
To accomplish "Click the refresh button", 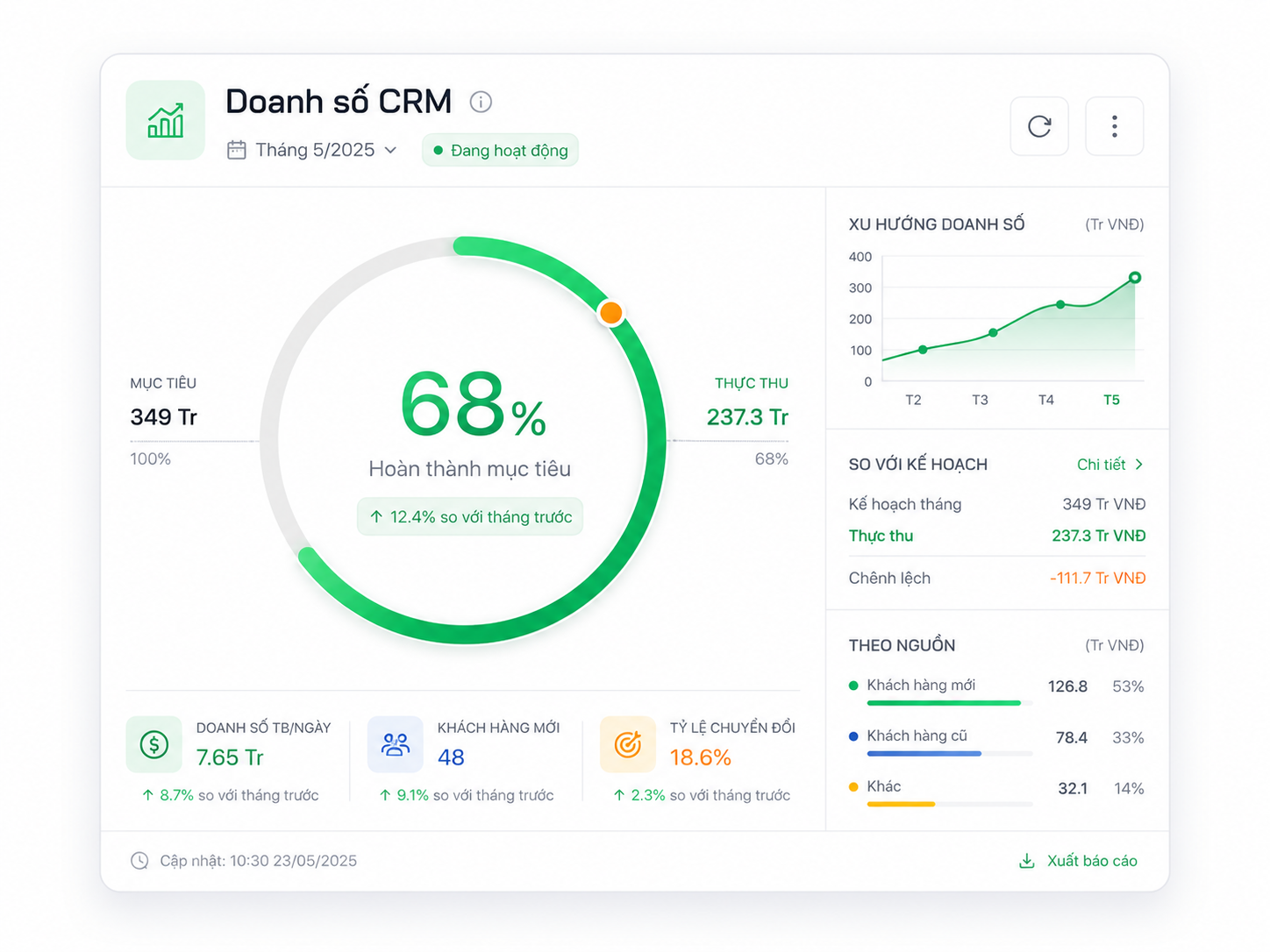I will pos(1039,126).
